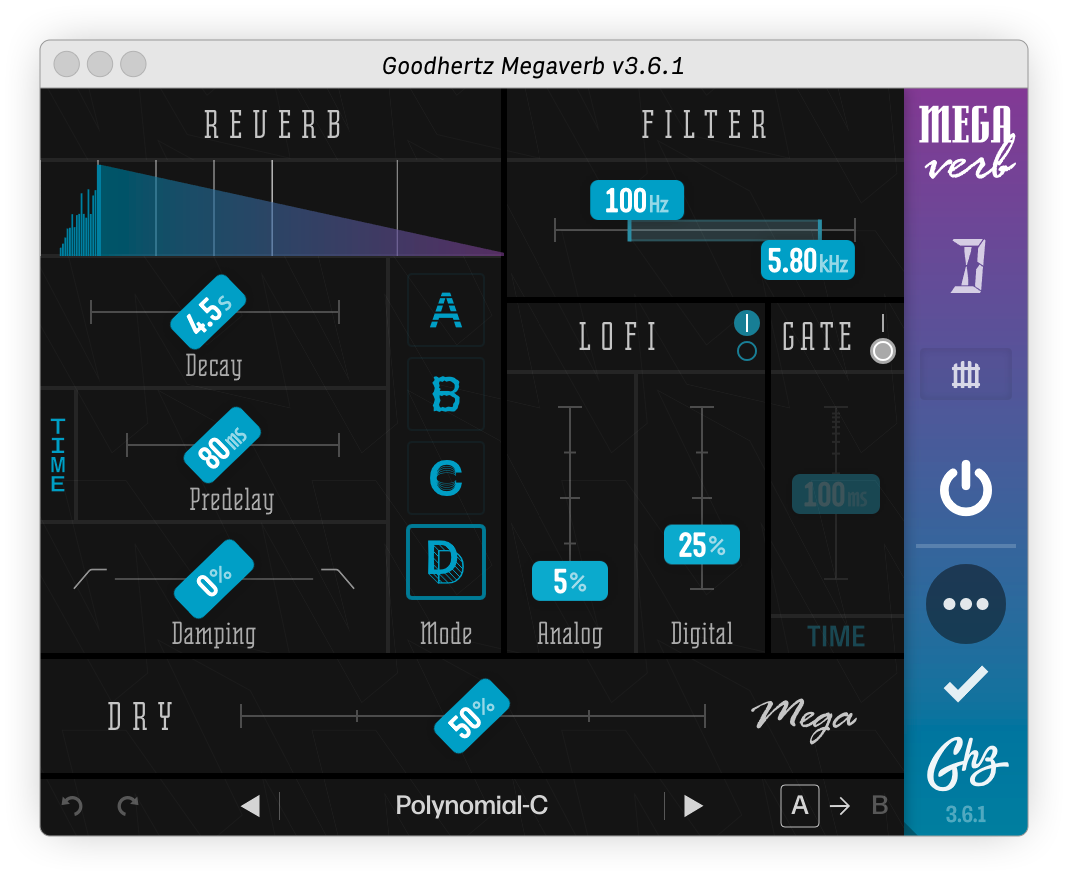Click the 5.80kHz filter high-cut handle
Image resolution: width=1068 pixels, height=876 pixels.
point(807,260)
